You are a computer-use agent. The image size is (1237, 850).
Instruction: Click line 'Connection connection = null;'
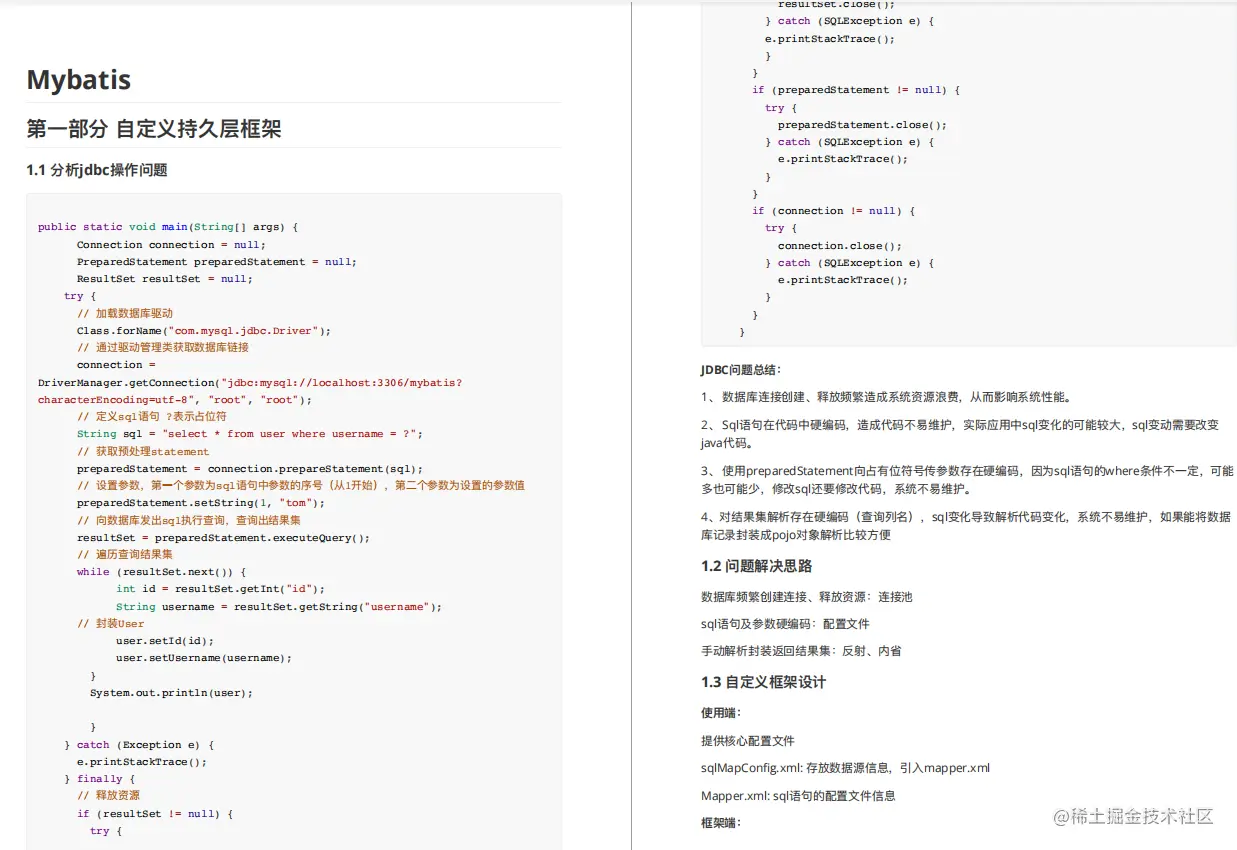point(171,245)
